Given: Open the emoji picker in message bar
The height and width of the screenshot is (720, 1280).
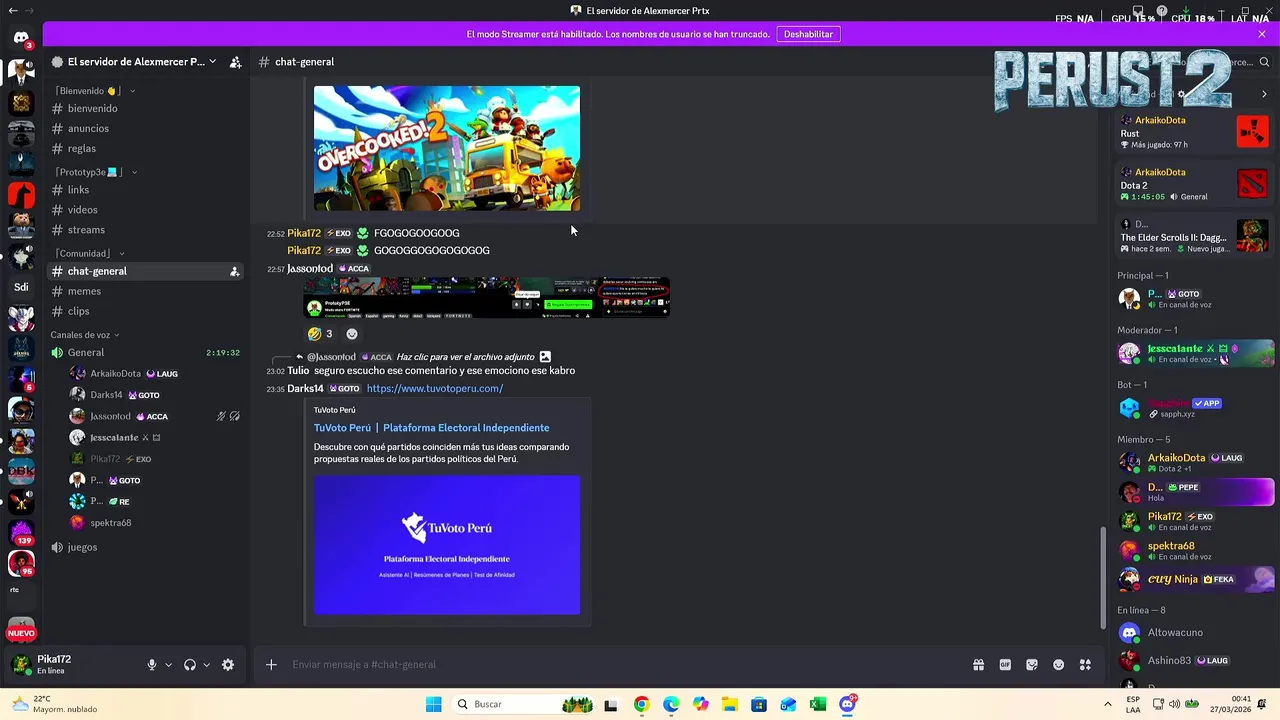Looking at the screenshot, I should pyautogui.click(x=1059, y=665).
